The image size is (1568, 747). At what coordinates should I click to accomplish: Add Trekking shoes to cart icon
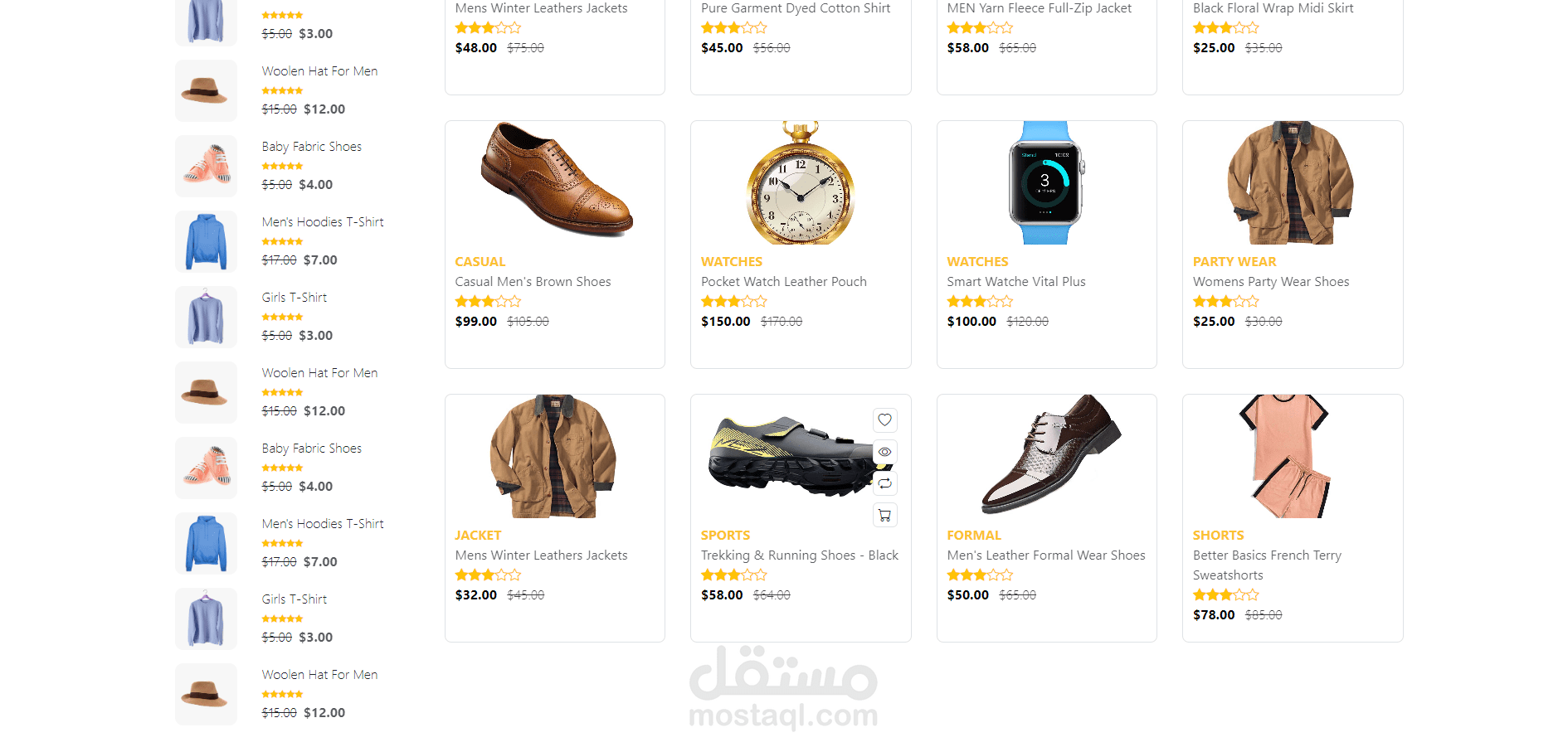click(885, 515)
